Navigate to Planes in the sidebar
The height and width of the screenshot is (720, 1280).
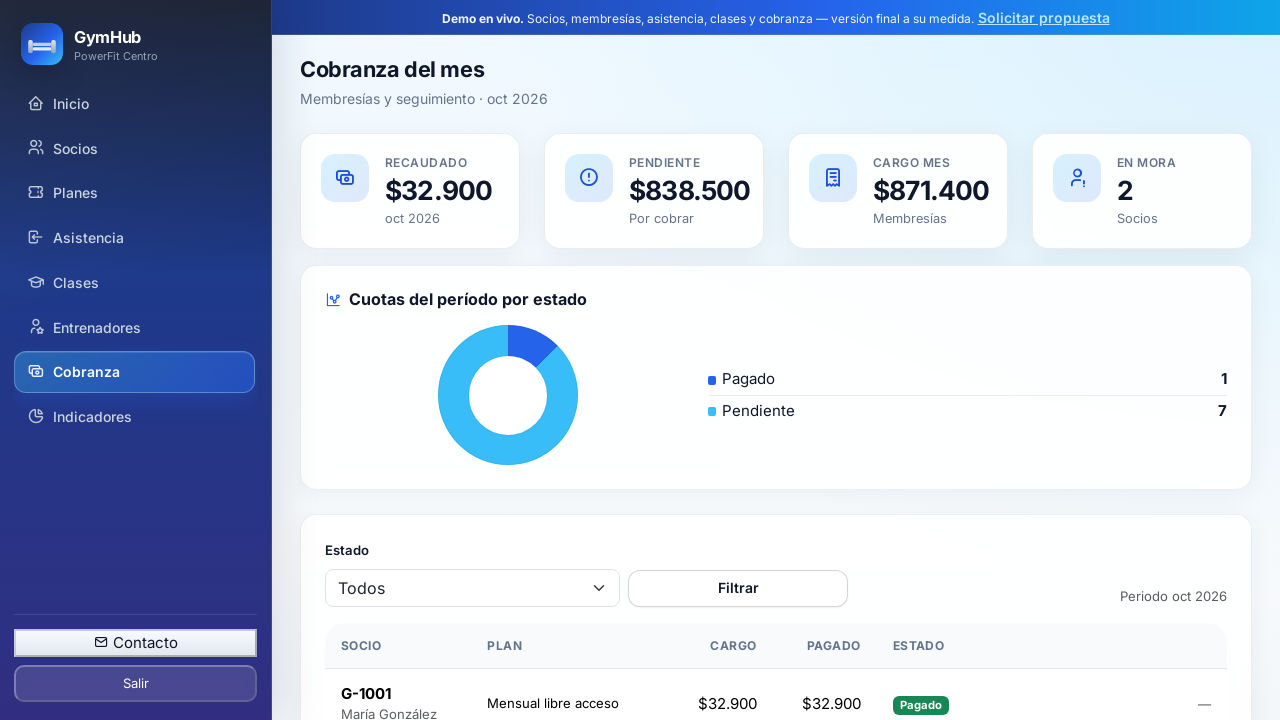click(134, 192)
